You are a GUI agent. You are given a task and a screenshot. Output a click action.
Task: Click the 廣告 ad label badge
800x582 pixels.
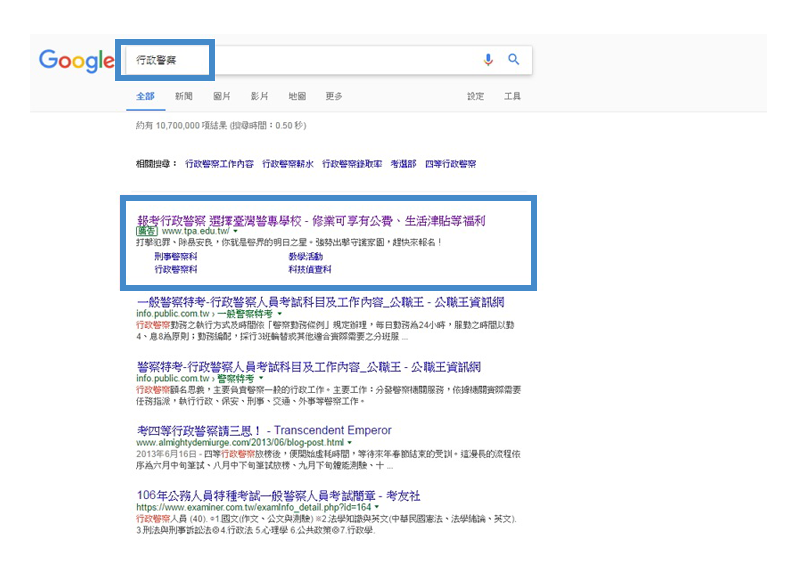tap(147, 231)
